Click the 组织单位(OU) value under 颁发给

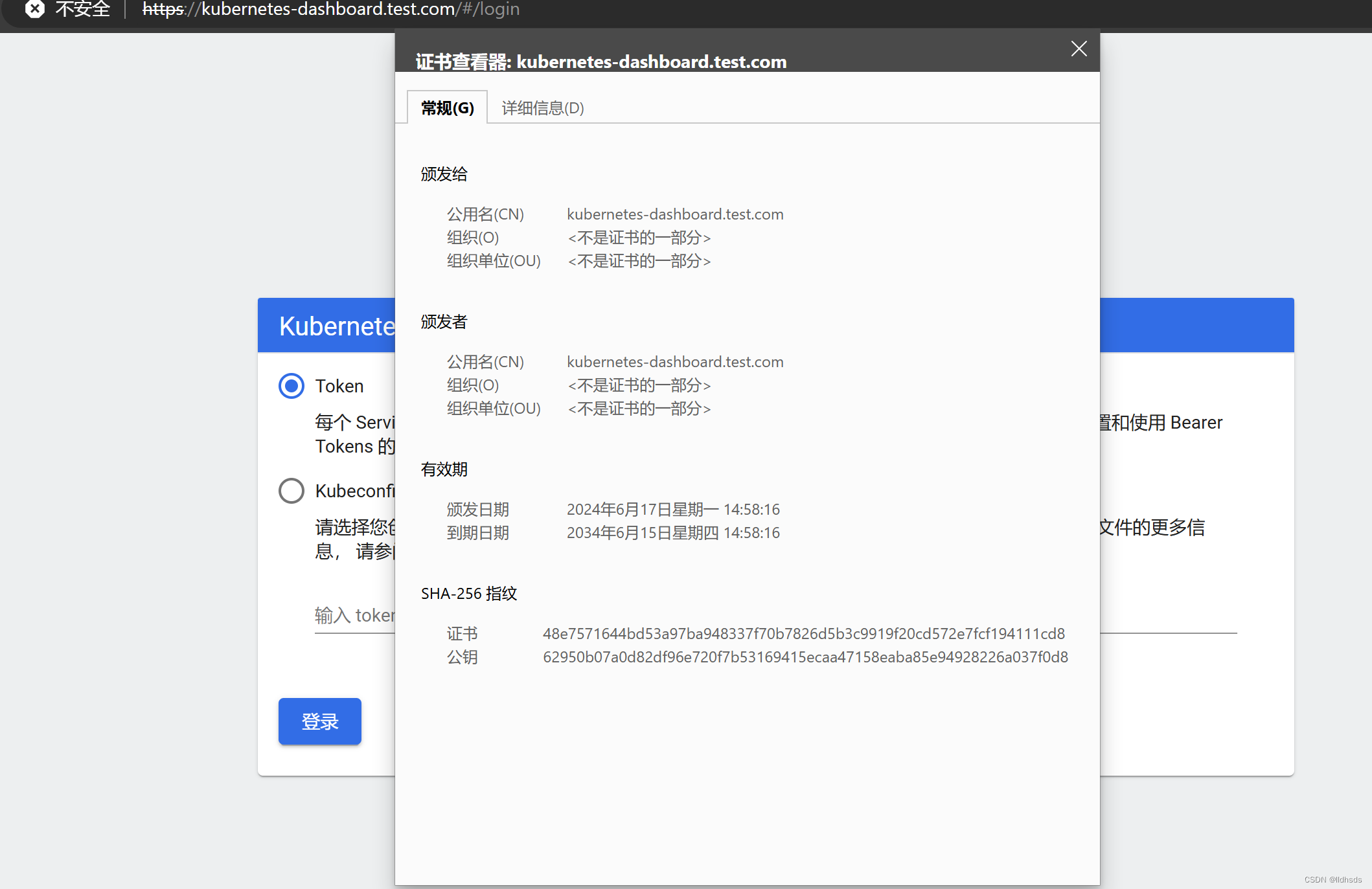tap(639, 261)
